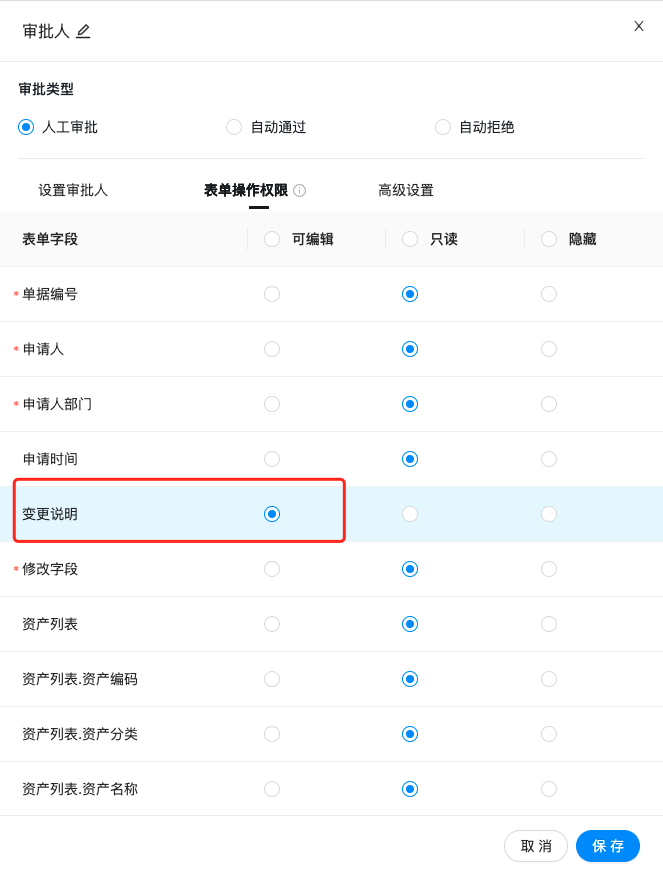Click the info icon next to 表单操作权限
This screenshot has height=873, width=663.
pos(300,190)
